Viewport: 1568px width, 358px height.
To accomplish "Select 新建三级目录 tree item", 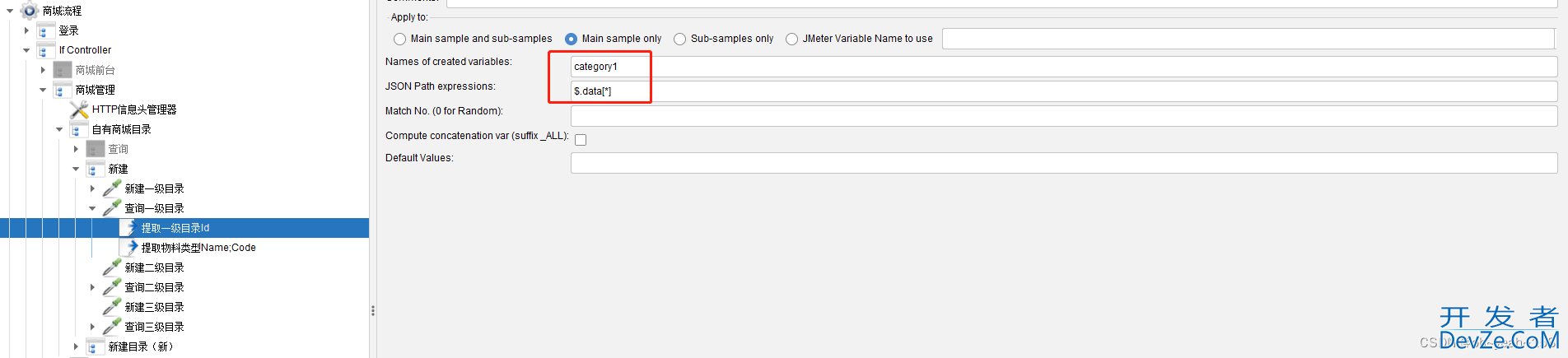I will coord(154,307).
